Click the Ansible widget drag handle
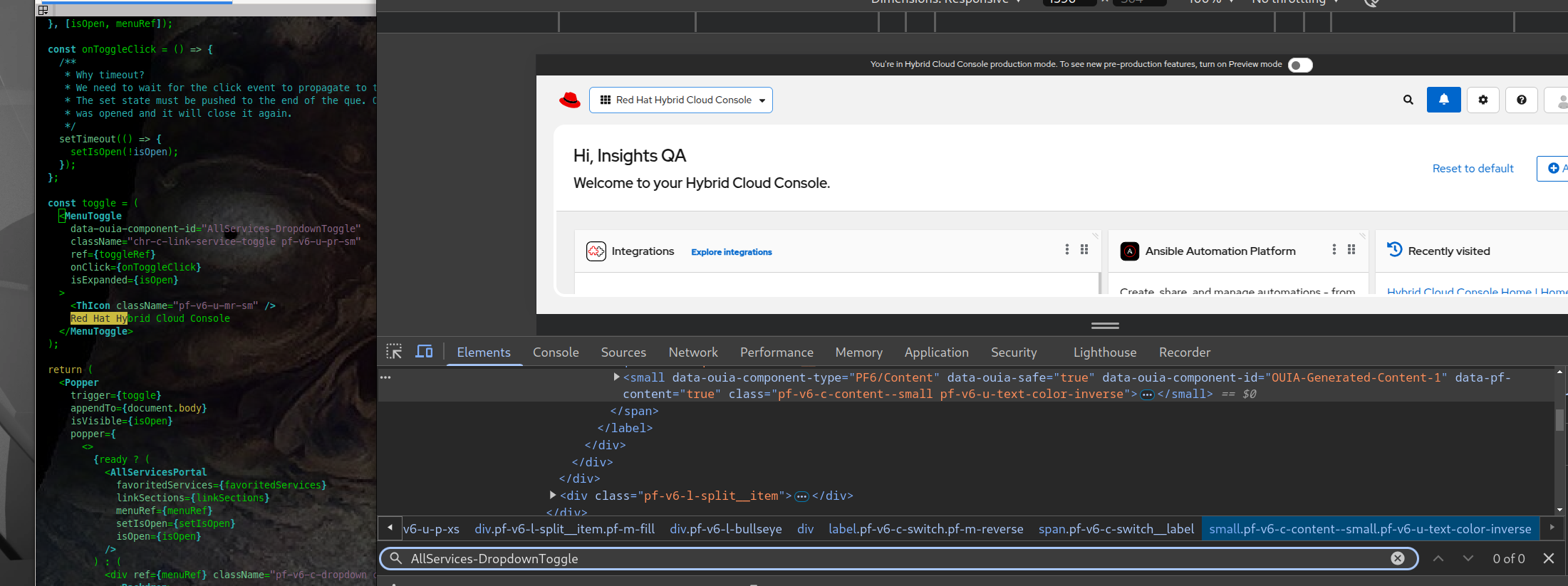This screenshot has width=1568, height=586. (x=1351, y=249)
